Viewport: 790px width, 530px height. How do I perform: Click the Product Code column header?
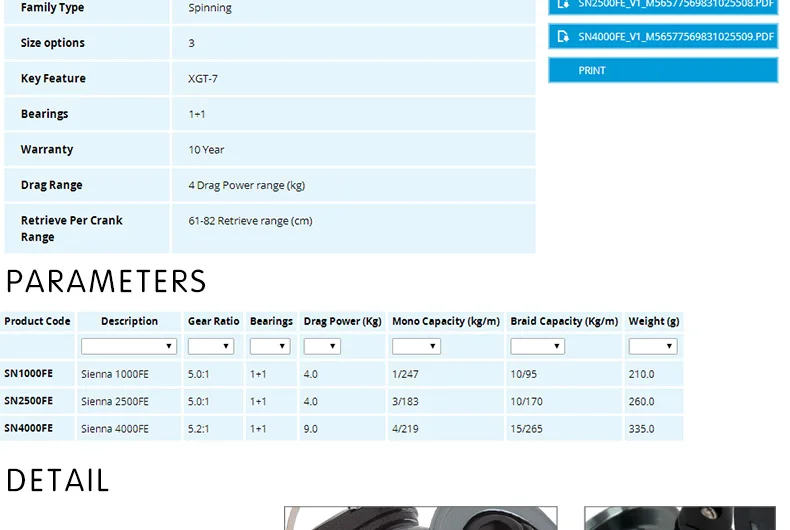pos(37,321)
